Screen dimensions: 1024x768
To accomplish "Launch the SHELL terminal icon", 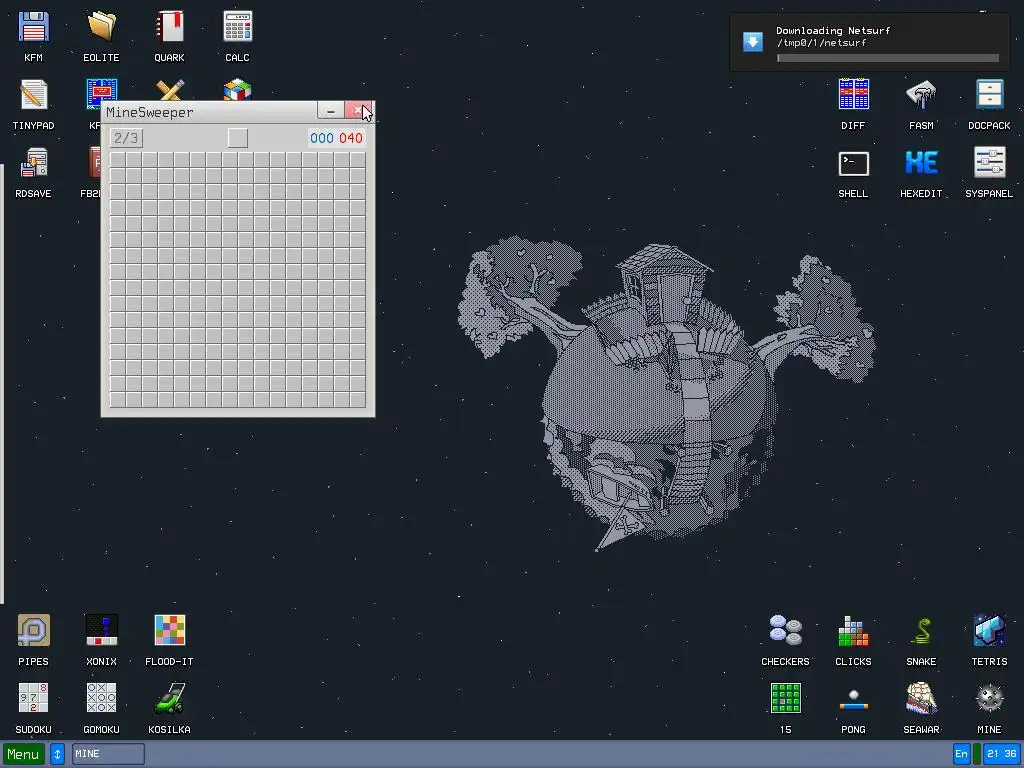I will click(x=853, y=163).
